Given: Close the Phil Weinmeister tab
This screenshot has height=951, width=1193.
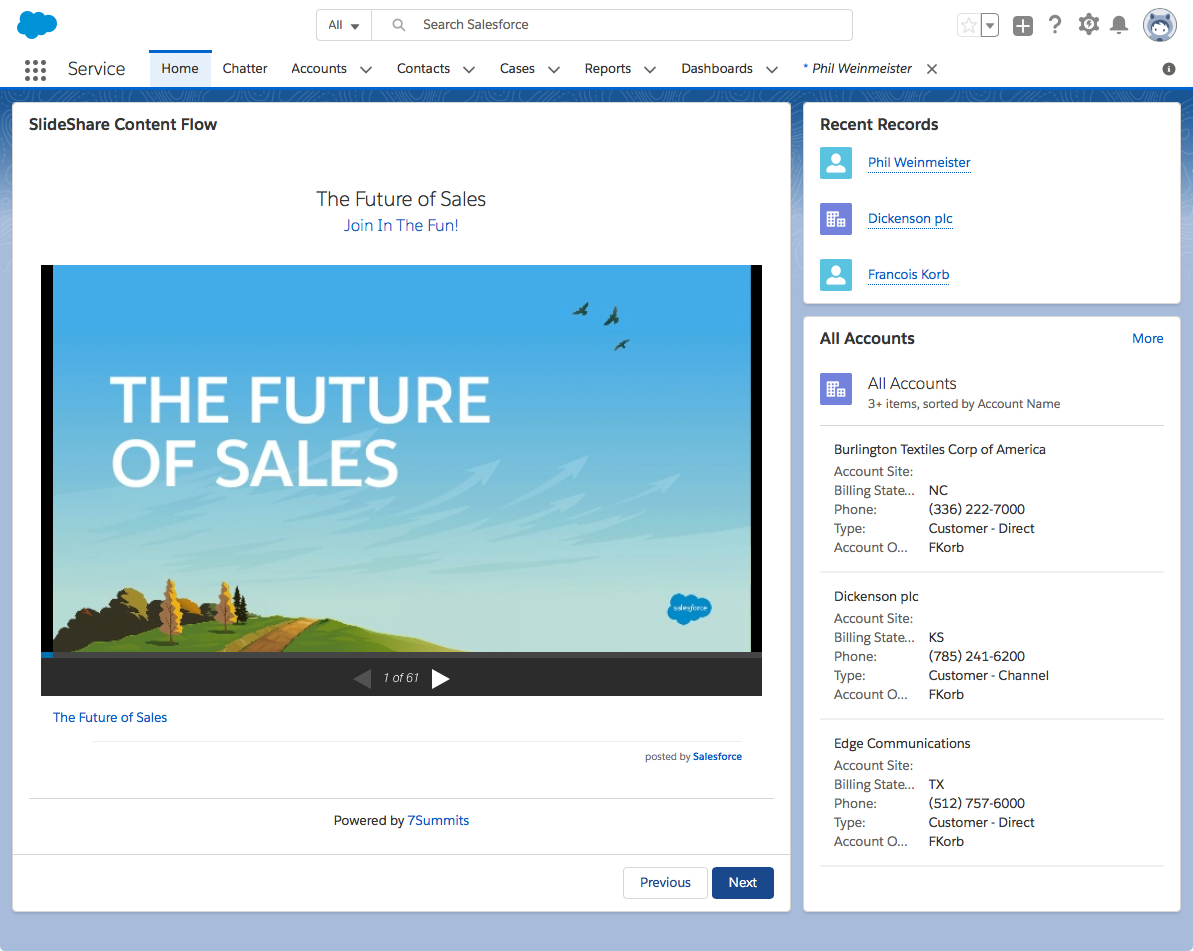Looking at the screenshot, I should pyautogui.click(x=931, y=69).
